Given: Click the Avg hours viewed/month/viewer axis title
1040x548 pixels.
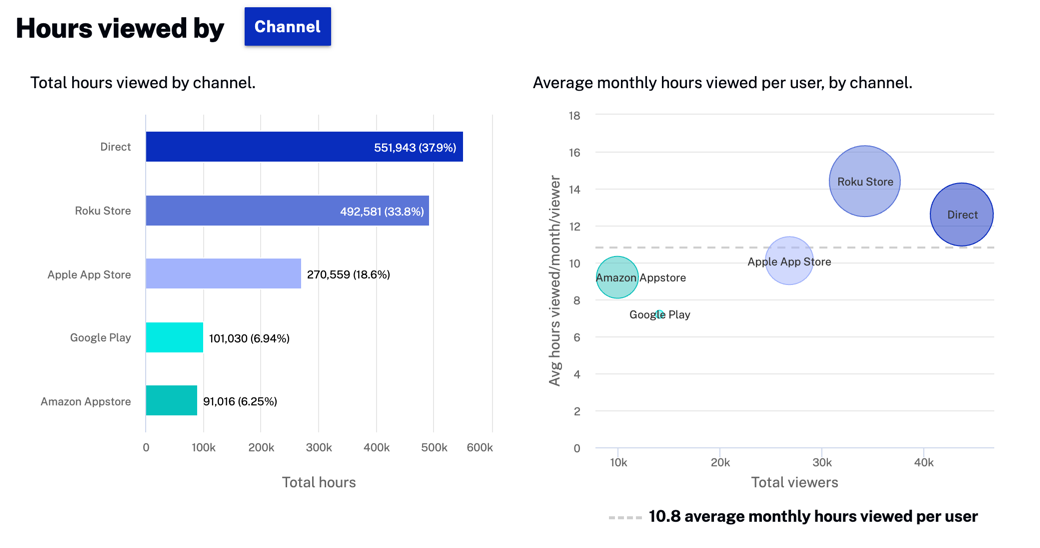Looking at the screenshot, I should (555, 281).
